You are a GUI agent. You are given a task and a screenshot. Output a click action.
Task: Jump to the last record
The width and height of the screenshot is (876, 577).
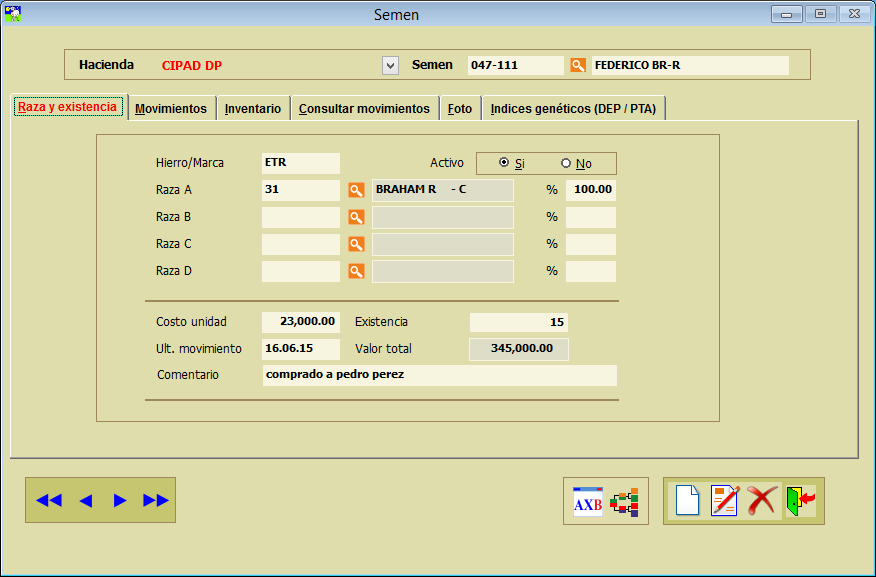tap(155, 500)
